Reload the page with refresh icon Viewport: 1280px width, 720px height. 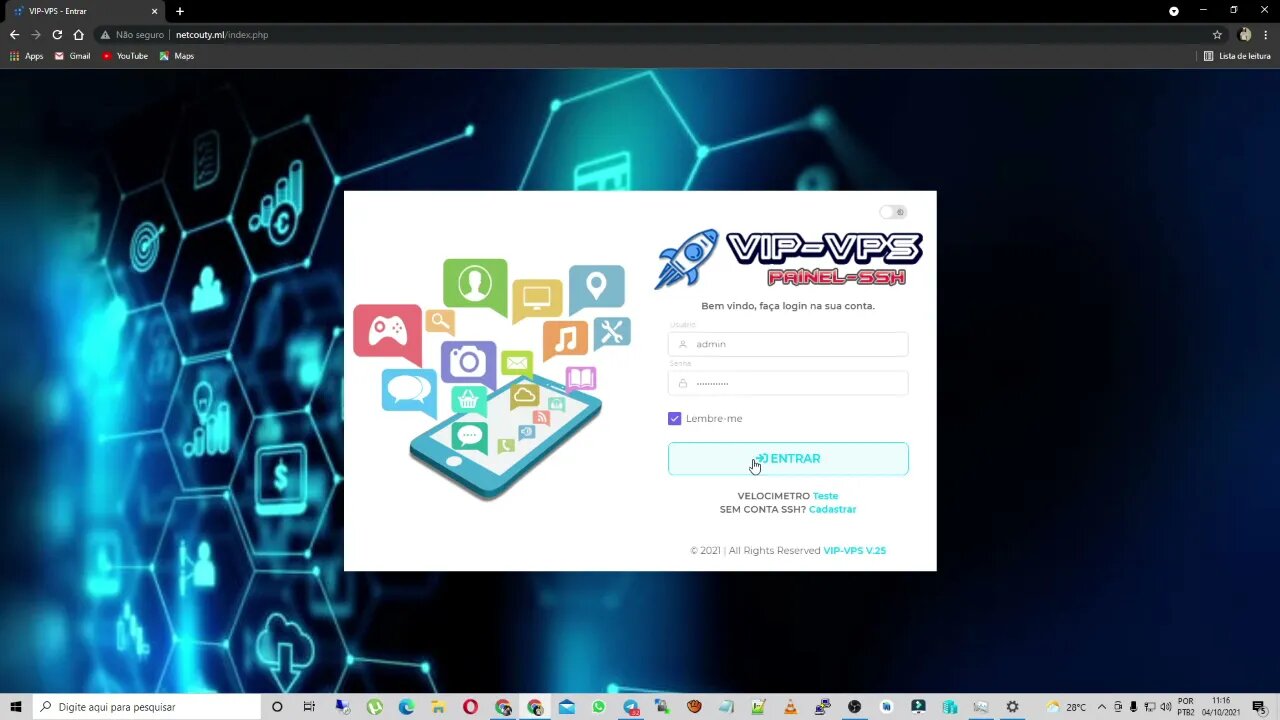(x=57, y=35)
